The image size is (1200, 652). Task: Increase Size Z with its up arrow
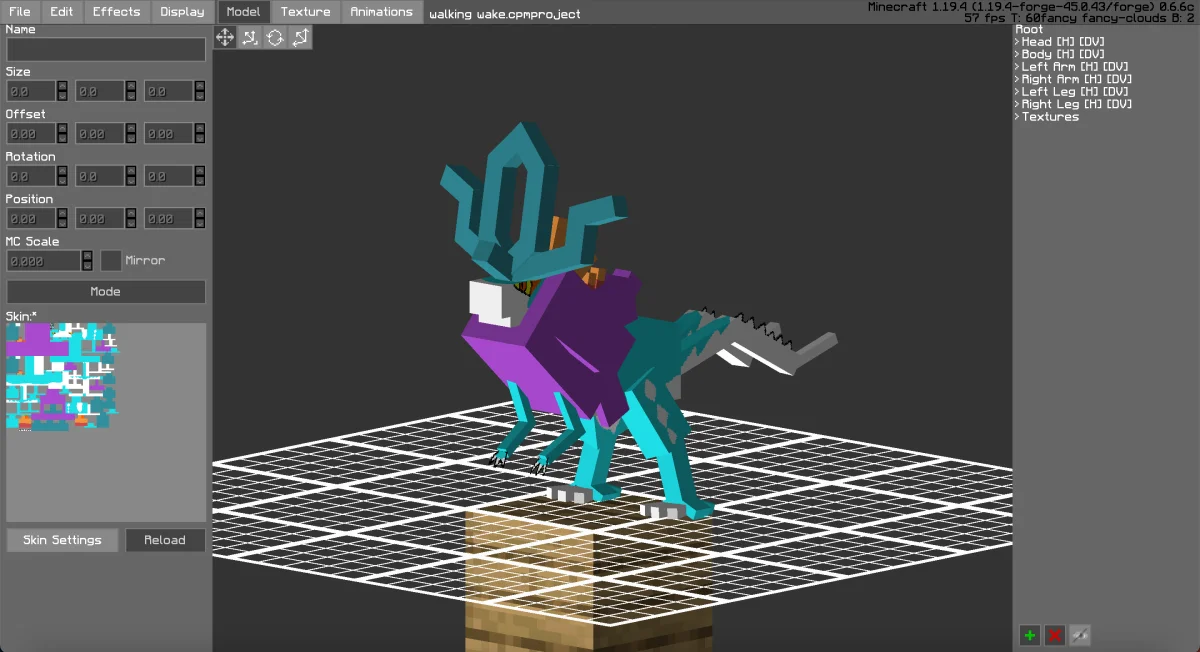pyautogui.click(x=200, y=86)
